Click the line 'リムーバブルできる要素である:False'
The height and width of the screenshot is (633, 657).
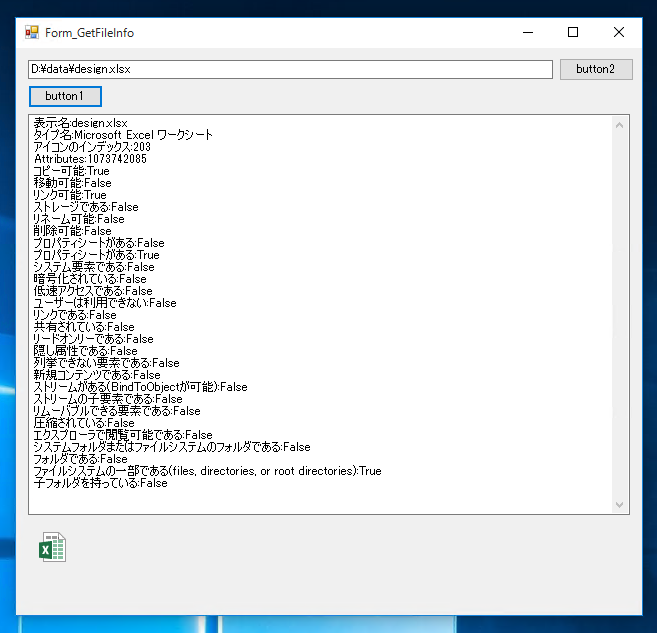click(x=117, y=411)
